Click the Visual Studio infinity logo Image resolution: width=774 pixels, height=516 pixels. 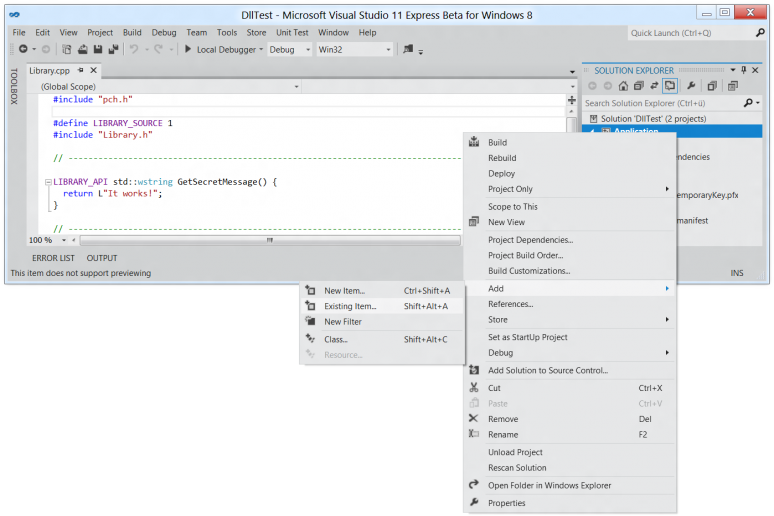point(14,15)
